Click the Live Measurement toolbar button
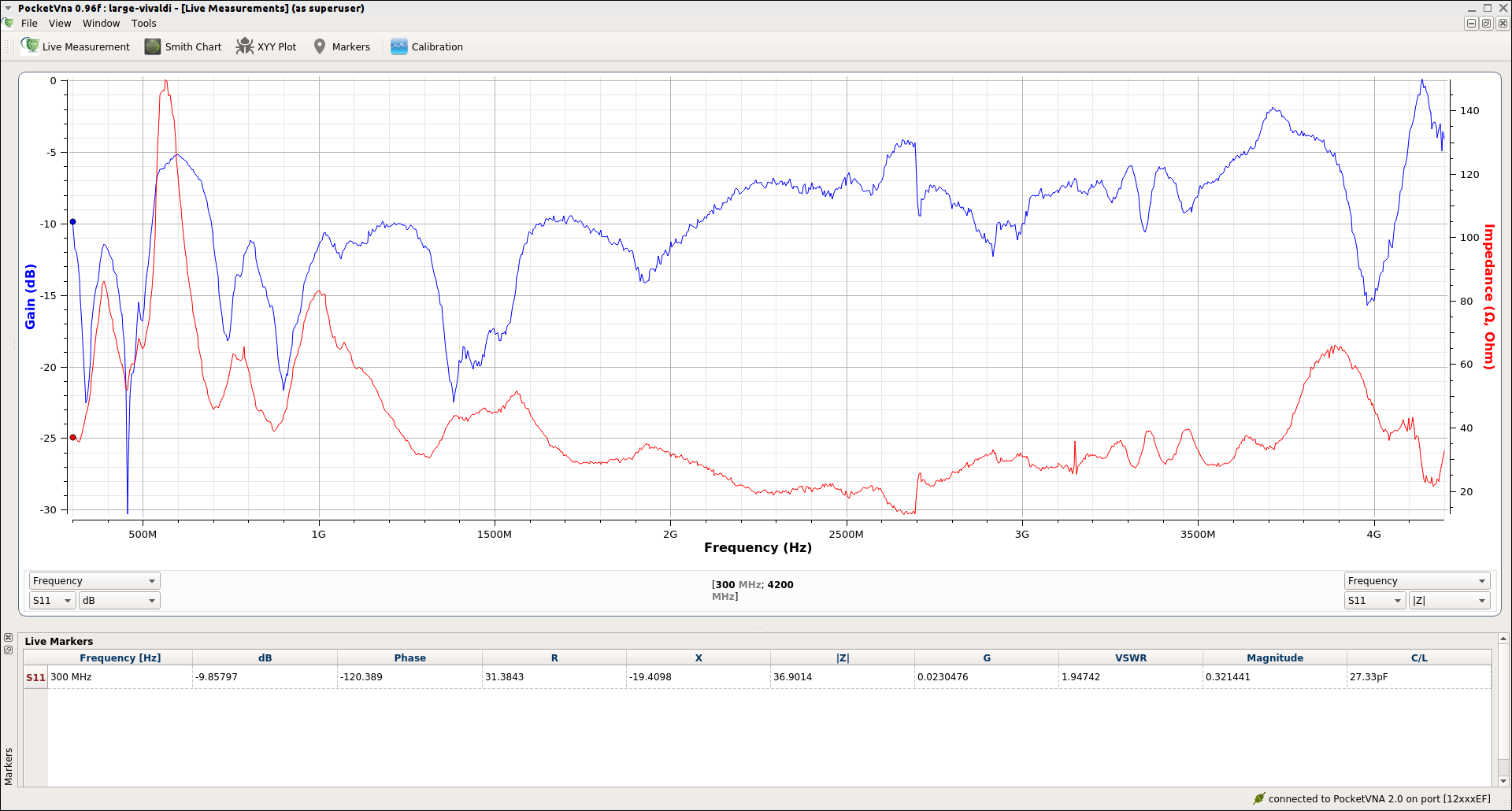This screenshot has width=1512, height=811. (76, 46)
